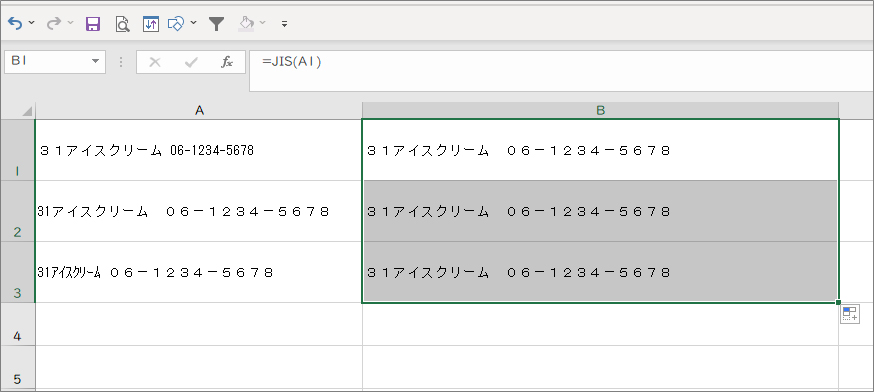Select column B header
The image size is (874, 392).
(x=600, y=110)
